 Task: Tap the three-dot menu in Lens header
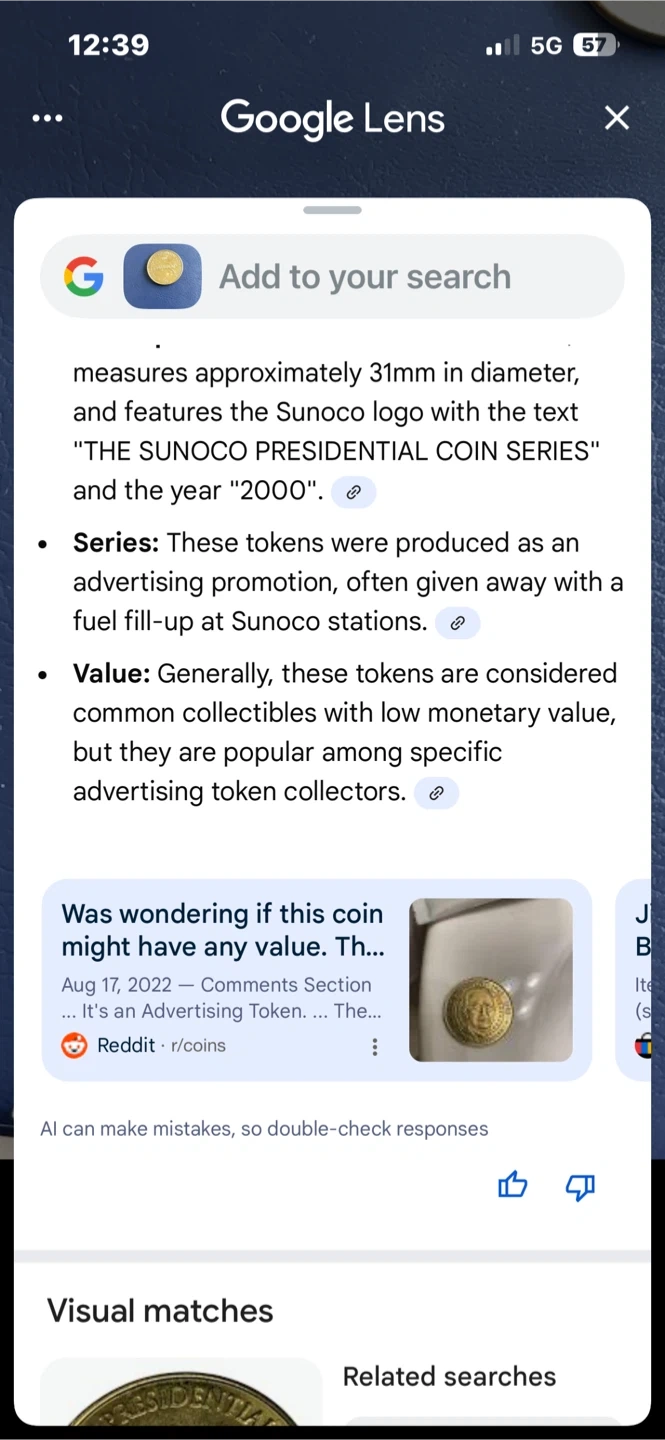click(x=47, y=118)
